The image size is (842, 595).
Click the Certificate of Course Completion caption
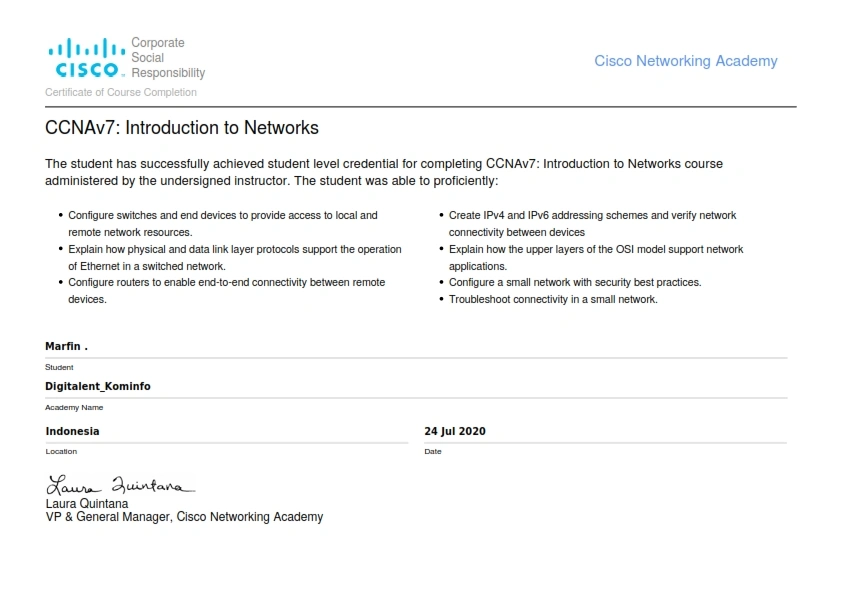coord(121,92)
